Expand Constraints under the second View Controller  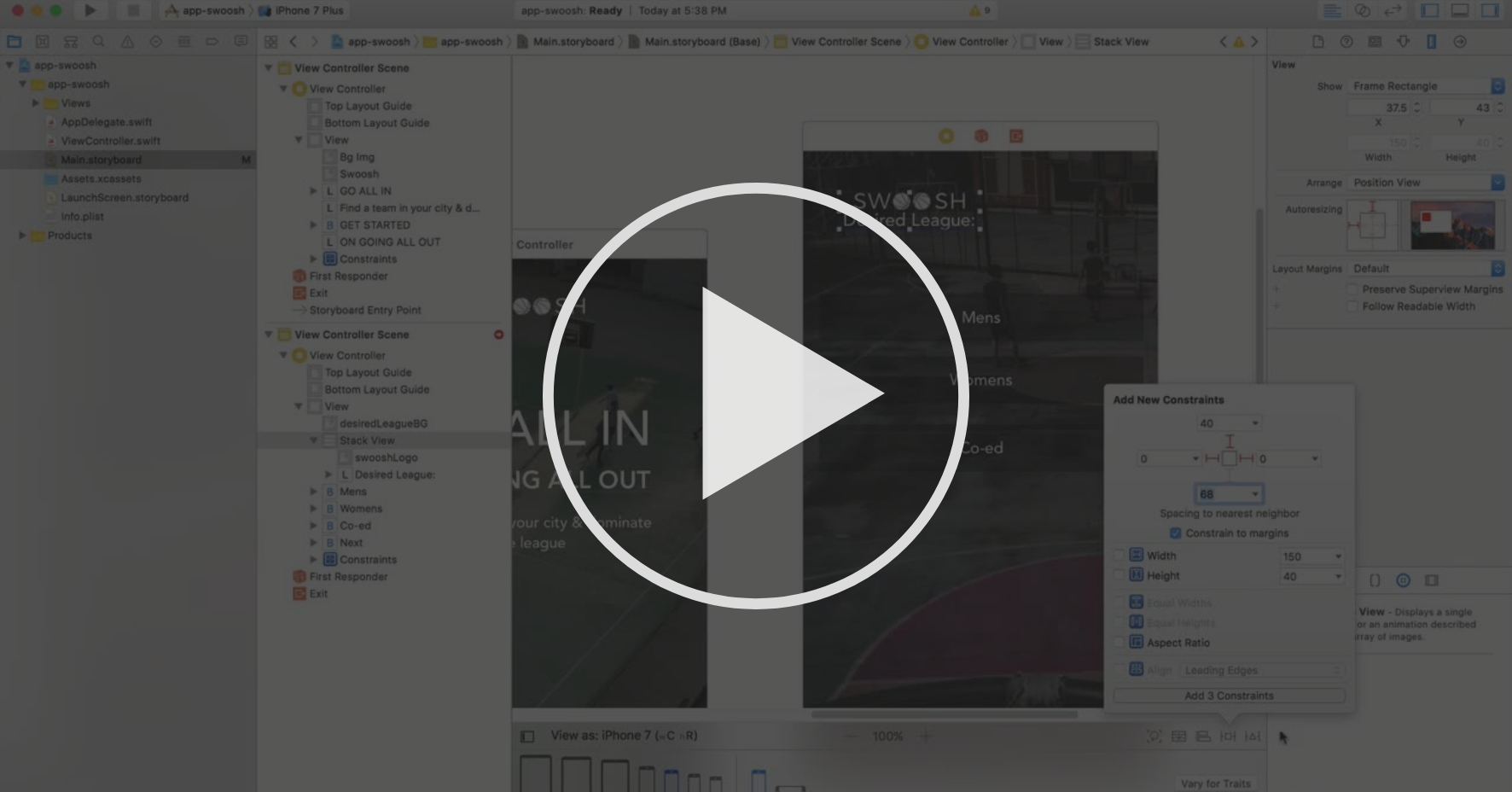pyautogui.click(x=314, y=559)
